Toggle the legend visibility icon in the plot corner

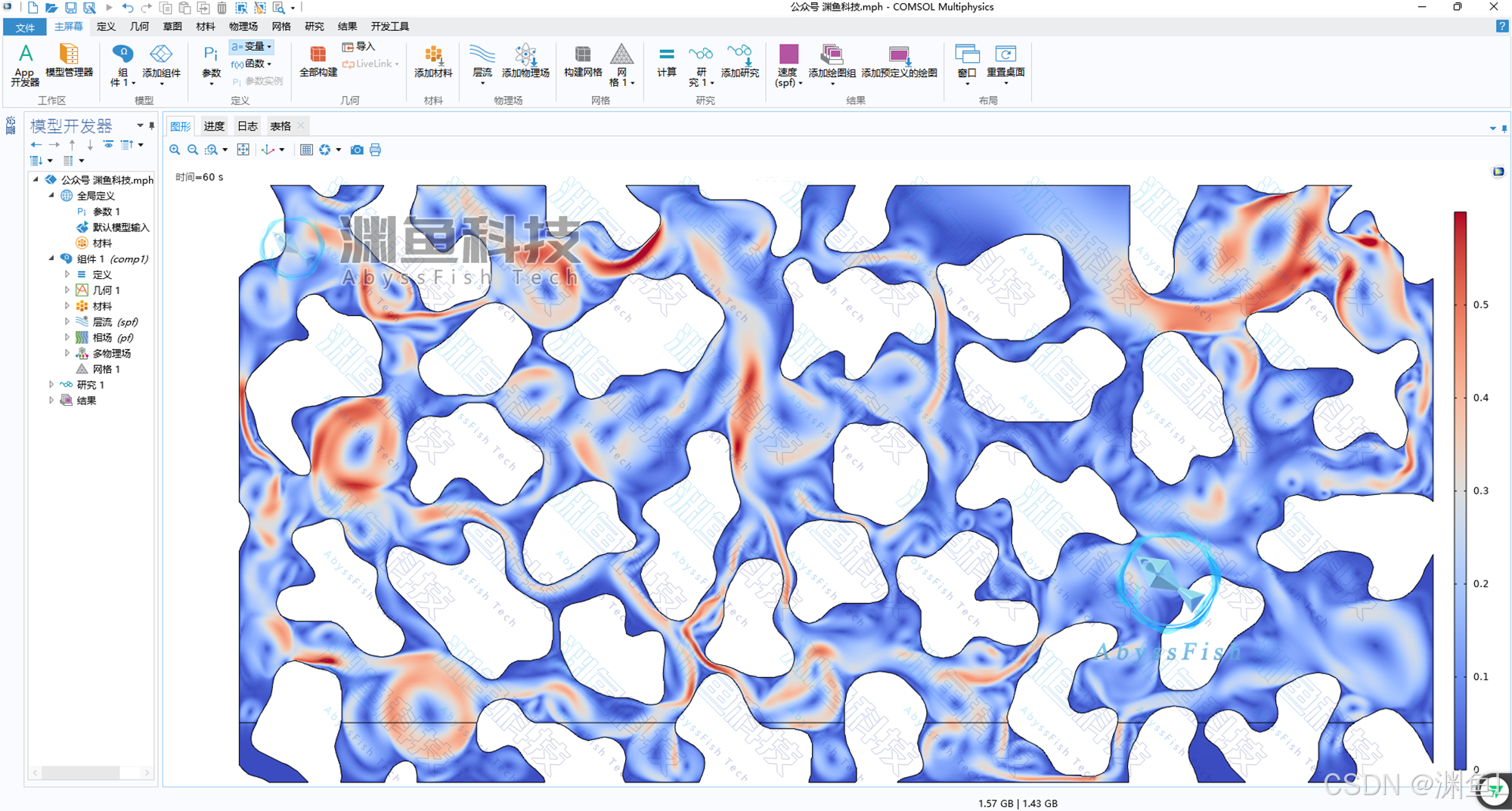[1498, 172]
